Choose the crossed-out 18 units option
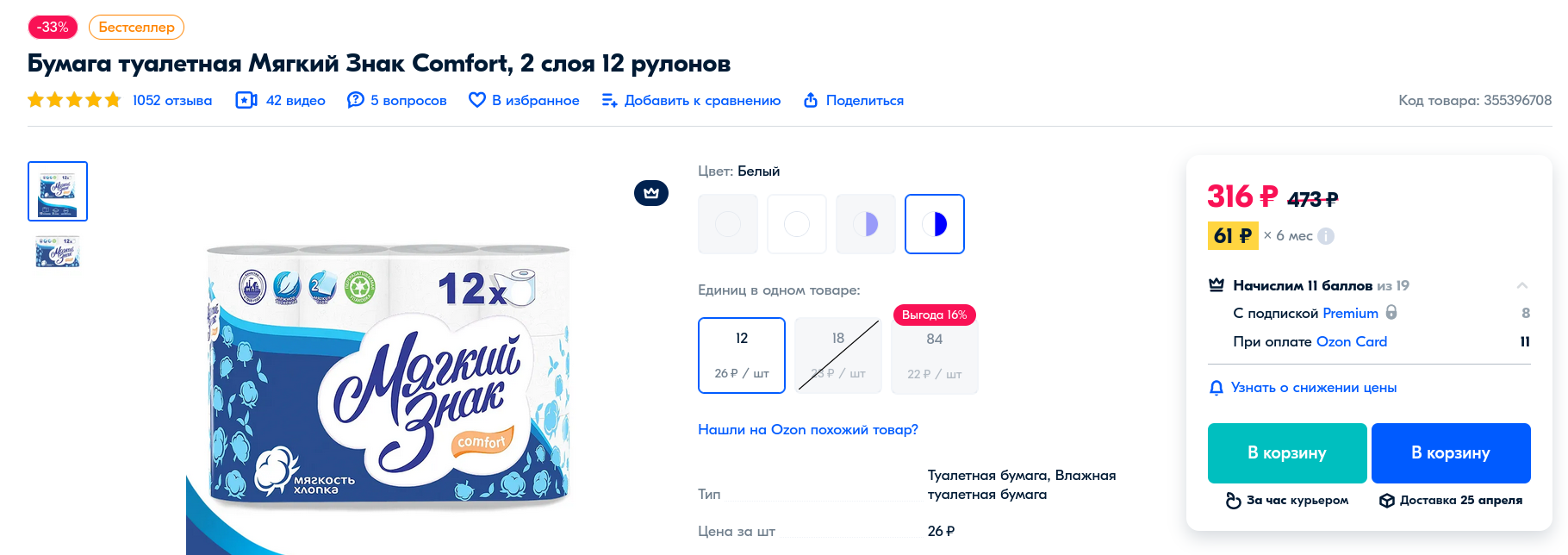 838,355
